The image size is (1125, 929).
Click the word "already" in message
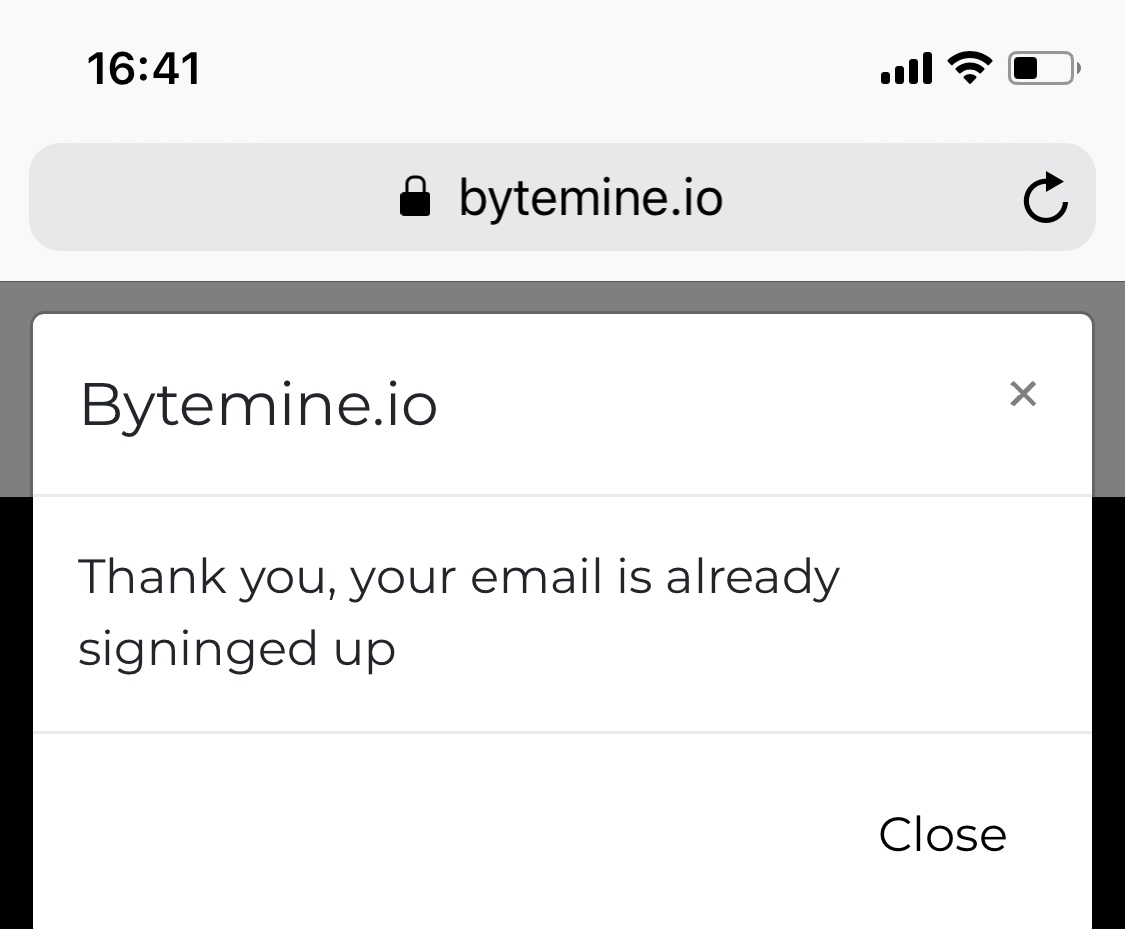tap(752, 577)
